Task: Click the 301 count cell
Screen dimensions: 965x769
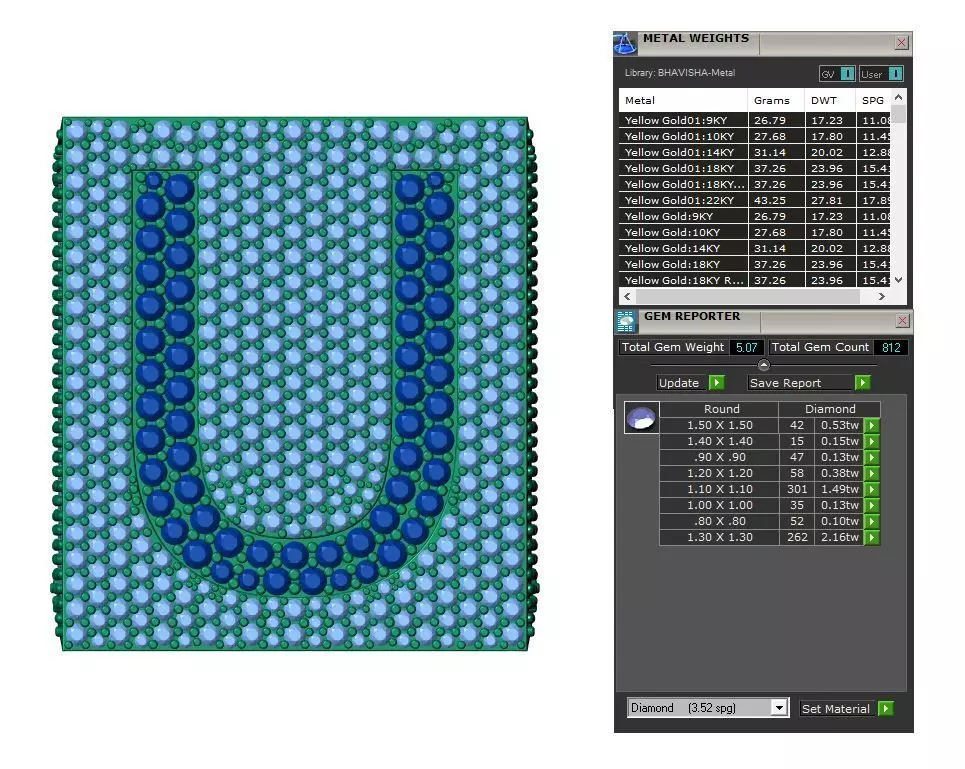Action: [x=796, y=489]
